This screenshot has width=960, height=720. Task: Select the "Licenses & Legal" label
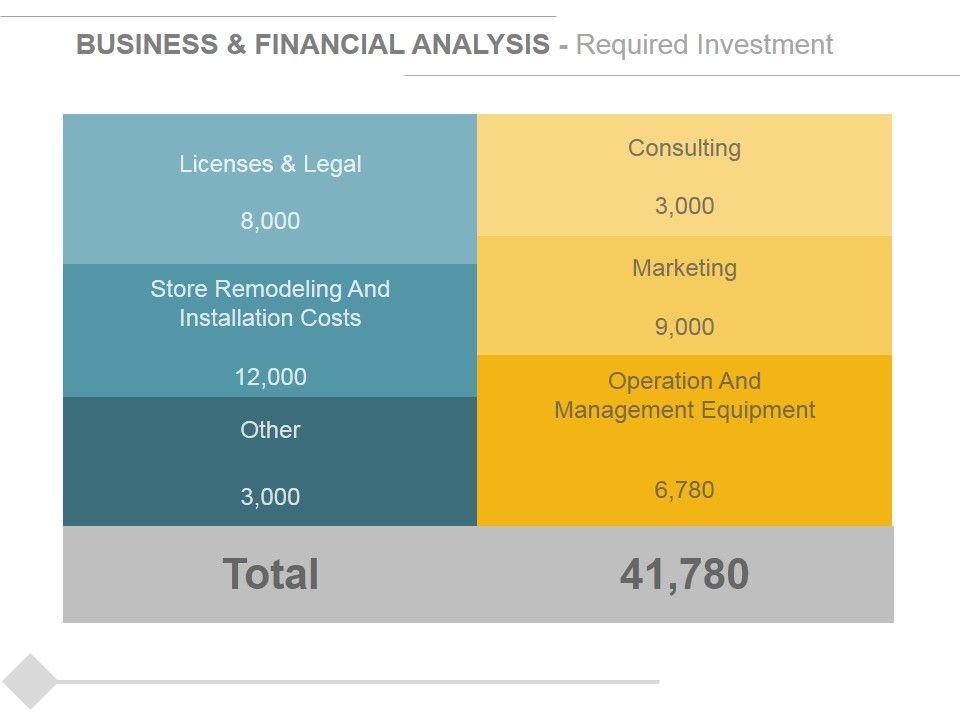(x=270, y=164)
